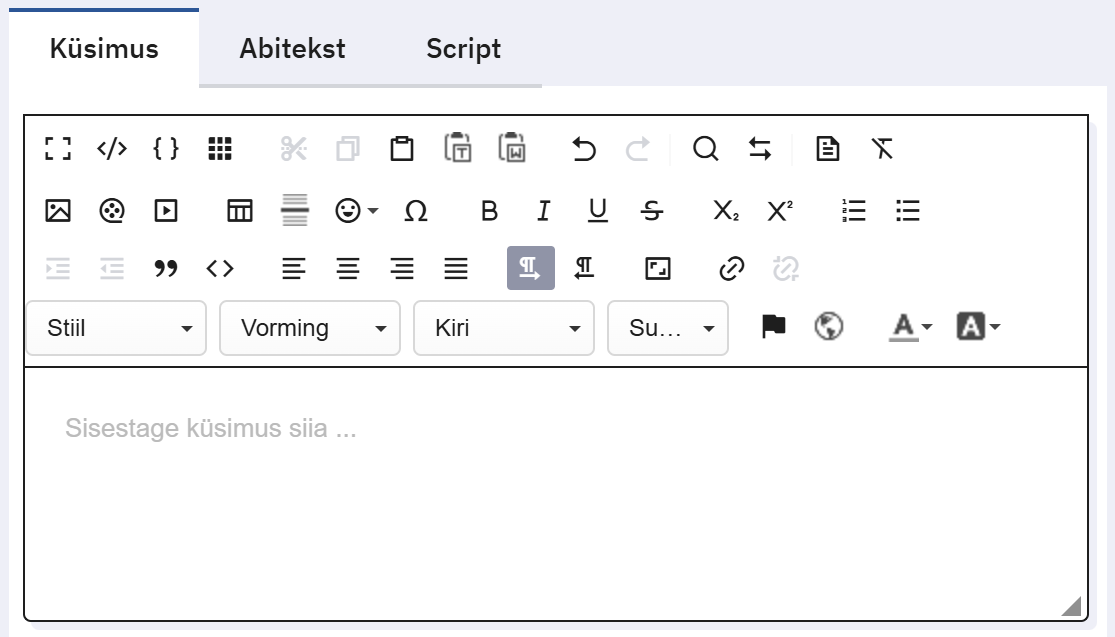This screenshot has width=1115, height=637.
Task: Insert a link with the chain icon
Action: 732,268
